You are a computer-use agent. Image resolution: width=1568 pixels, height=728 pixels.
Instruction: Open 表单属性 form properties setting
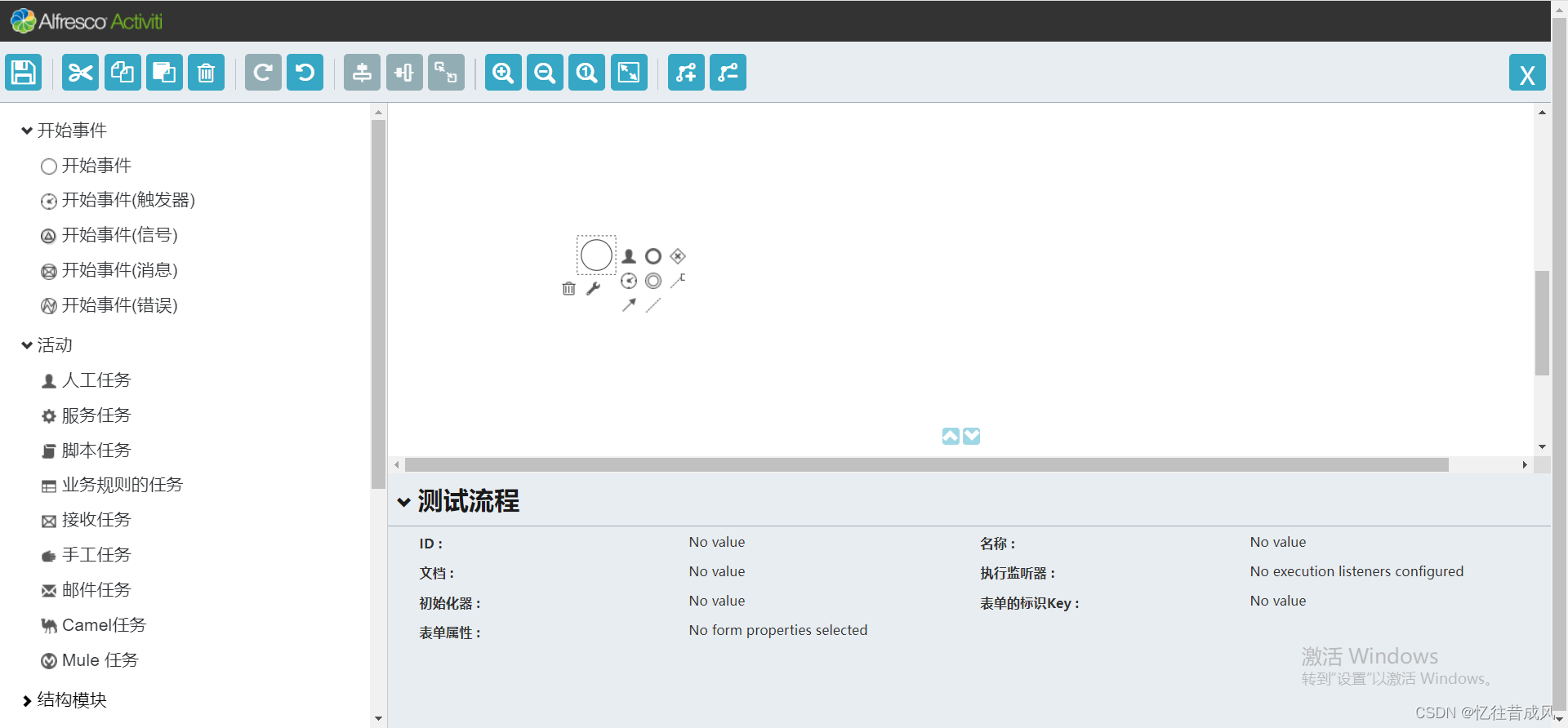[777, 630]
